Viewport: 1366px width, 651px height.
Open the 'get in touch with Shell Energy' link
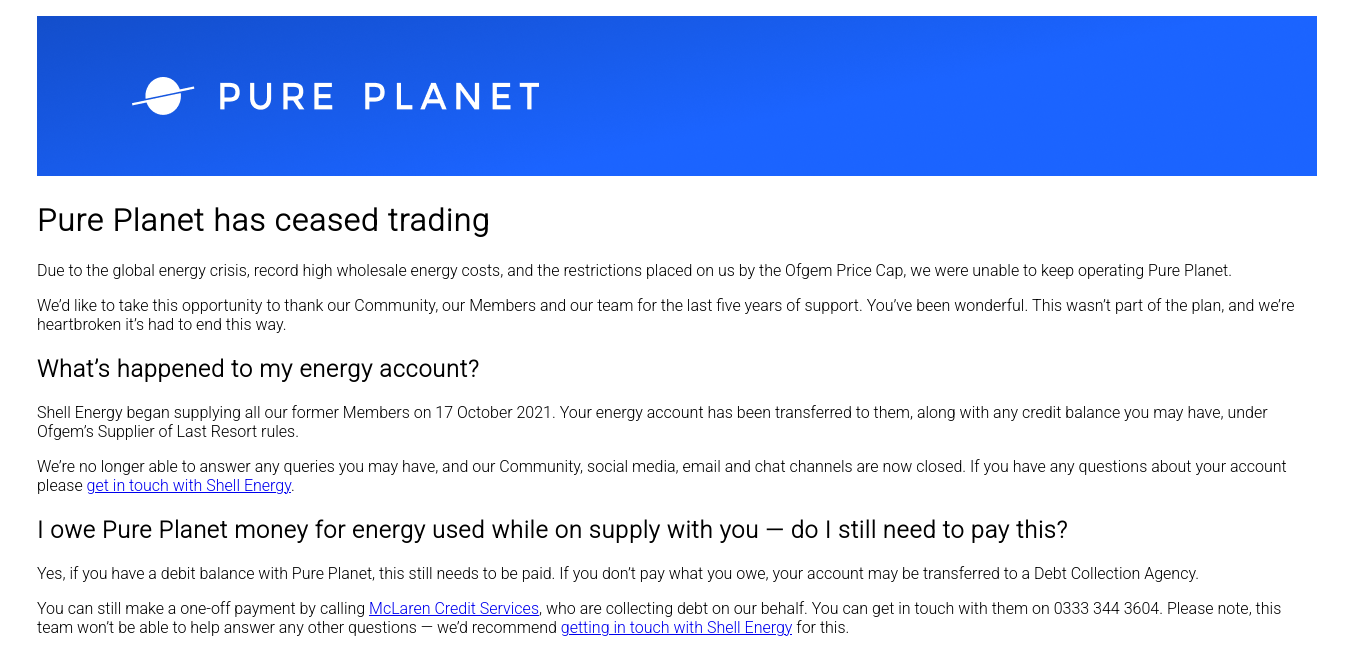(x=189, y=486)
